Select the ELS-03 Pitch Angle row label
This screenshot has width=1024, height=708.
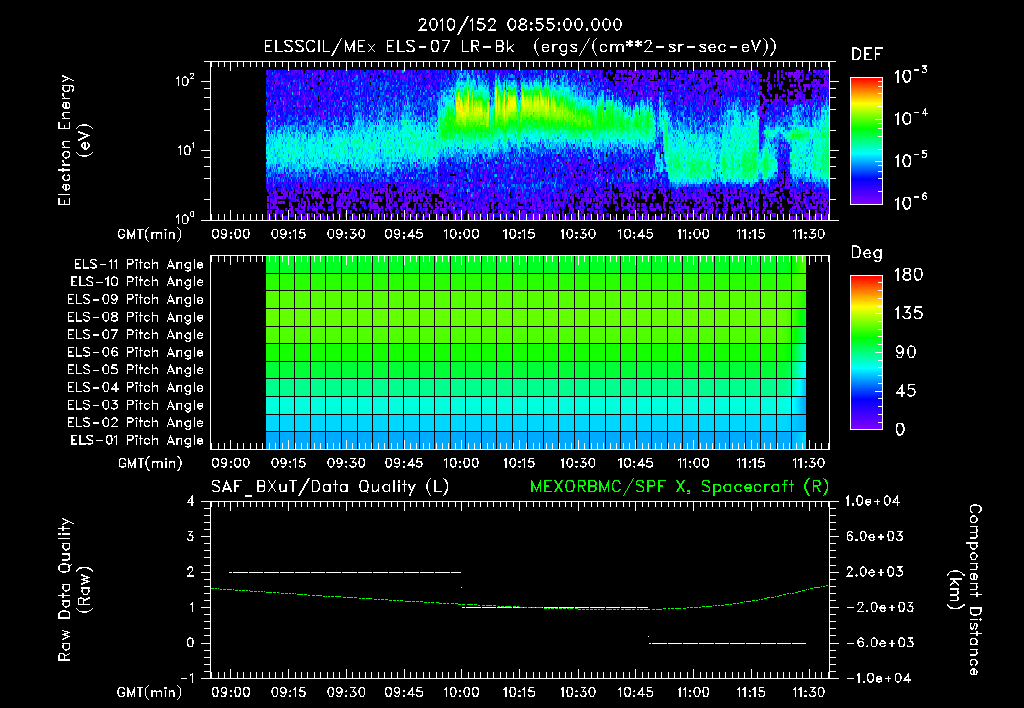coord(136,405)
